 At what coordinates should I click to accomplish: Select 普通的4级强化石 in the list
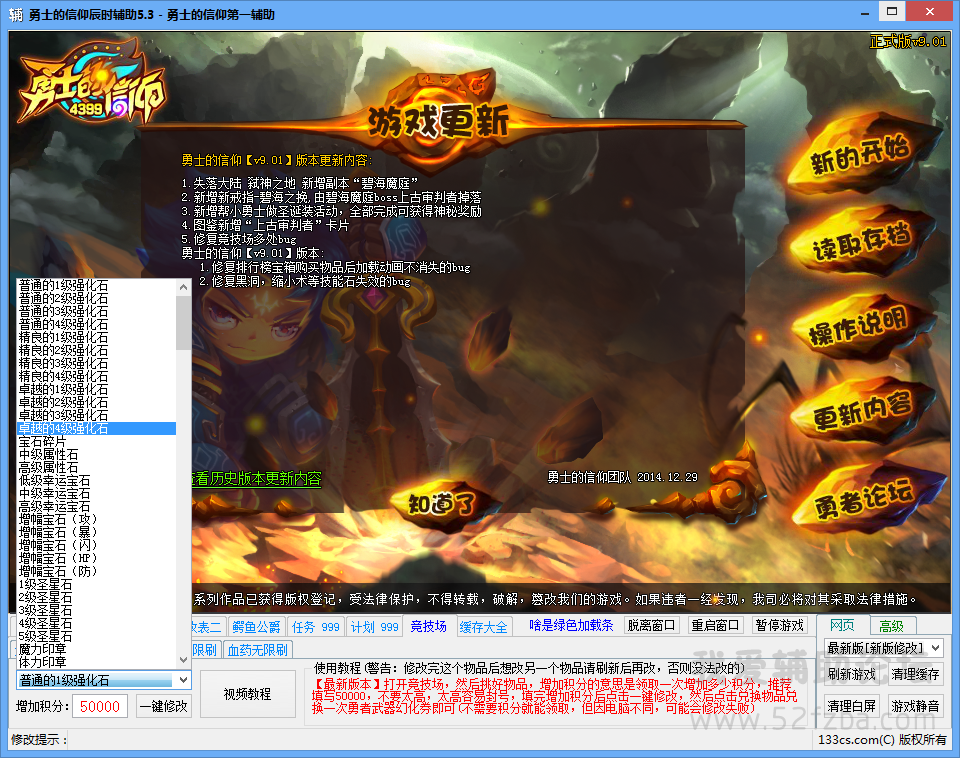pos(96,325)
